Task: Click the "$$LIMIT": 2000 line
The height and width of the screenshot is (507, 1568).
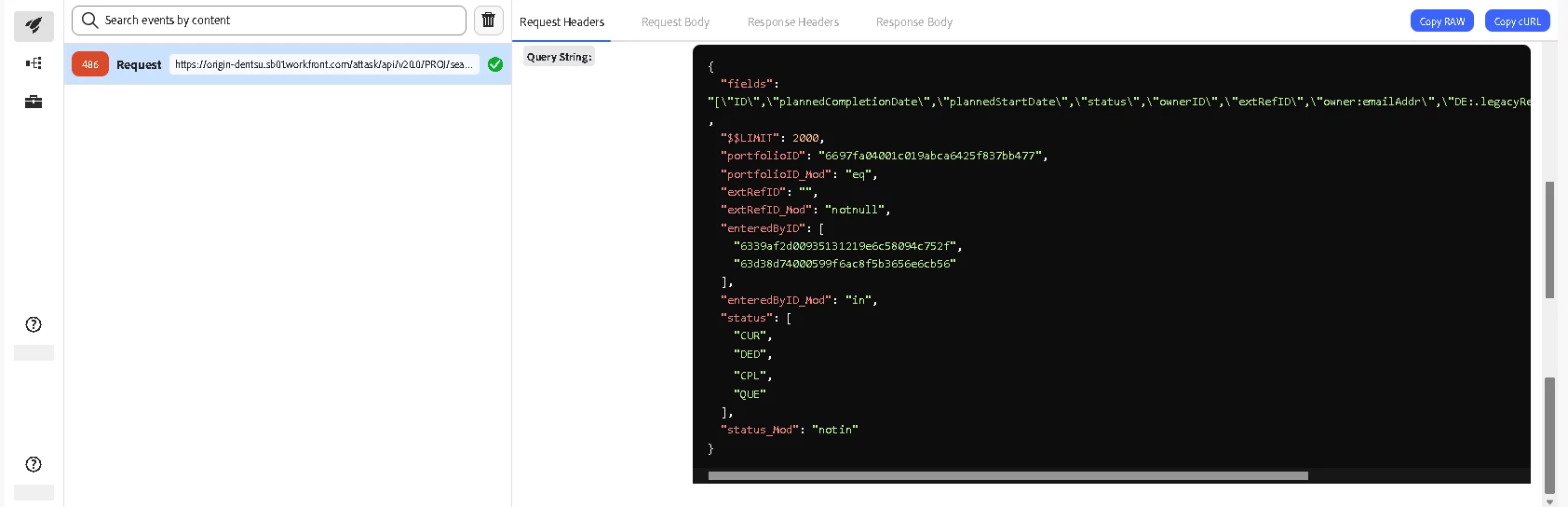Action: point(772,138)
